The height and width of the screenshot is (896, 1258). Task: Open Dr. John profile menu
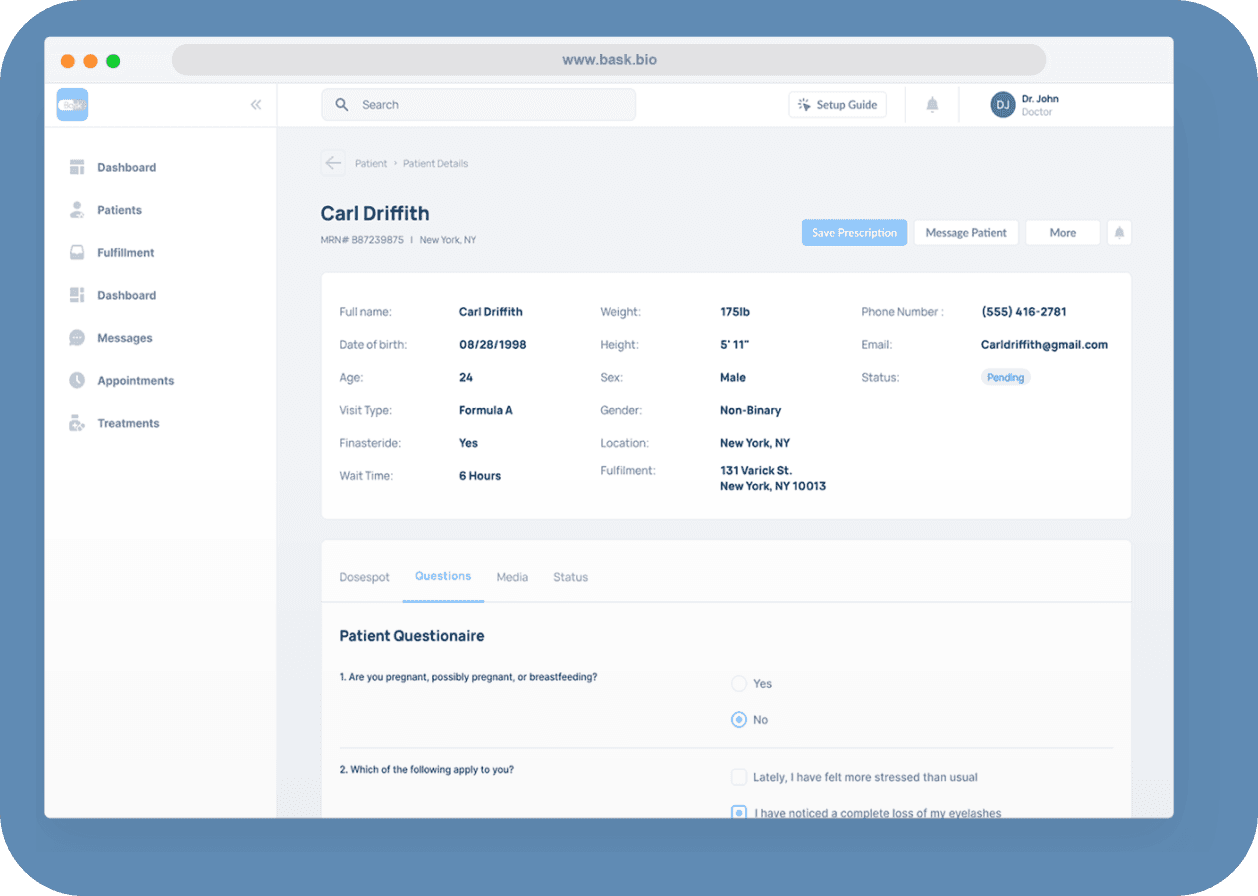tap(1025, 105)
